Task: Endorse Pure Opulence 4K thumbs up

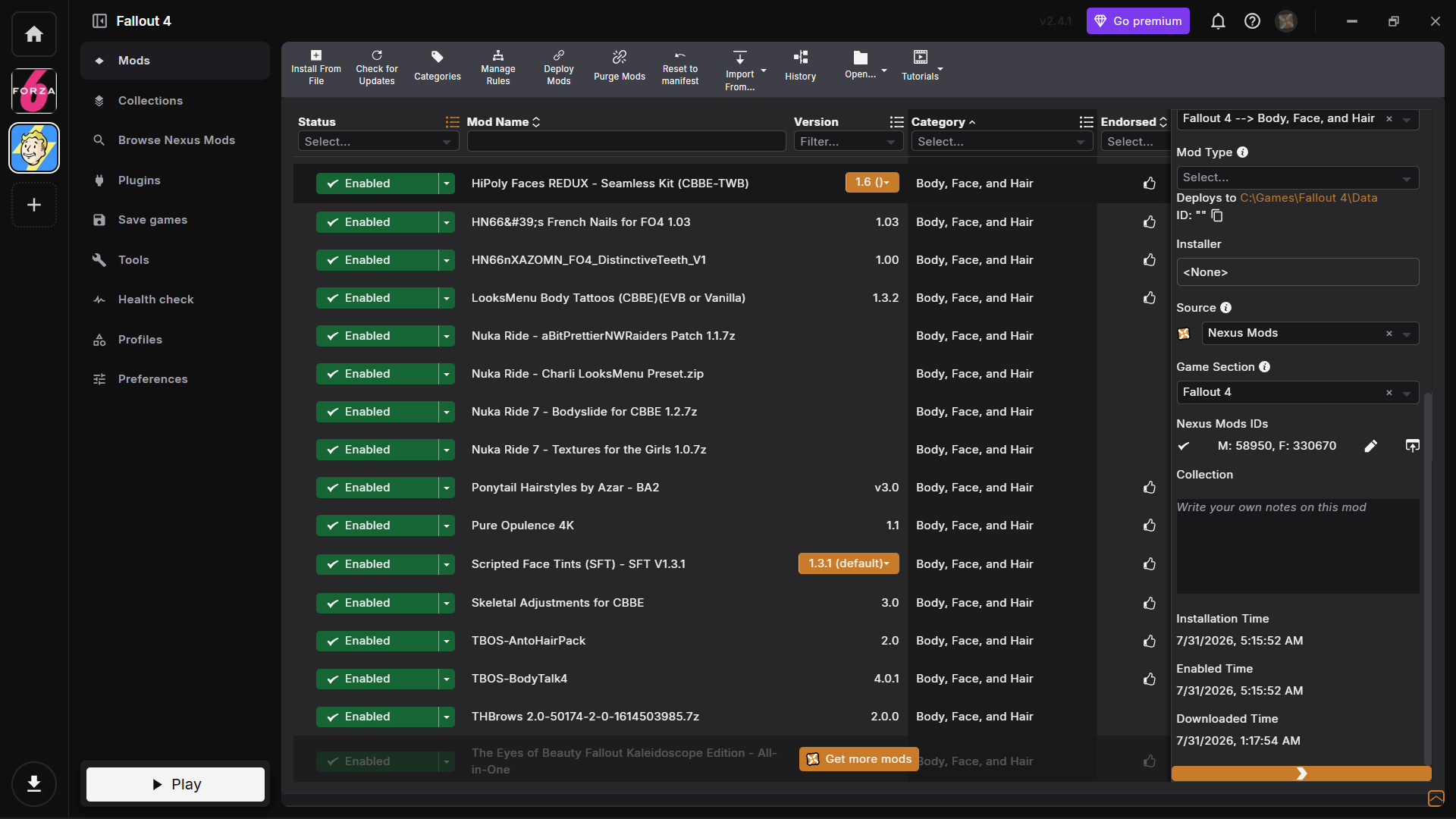Action: pyautogui.click(x=1150, y=526)
